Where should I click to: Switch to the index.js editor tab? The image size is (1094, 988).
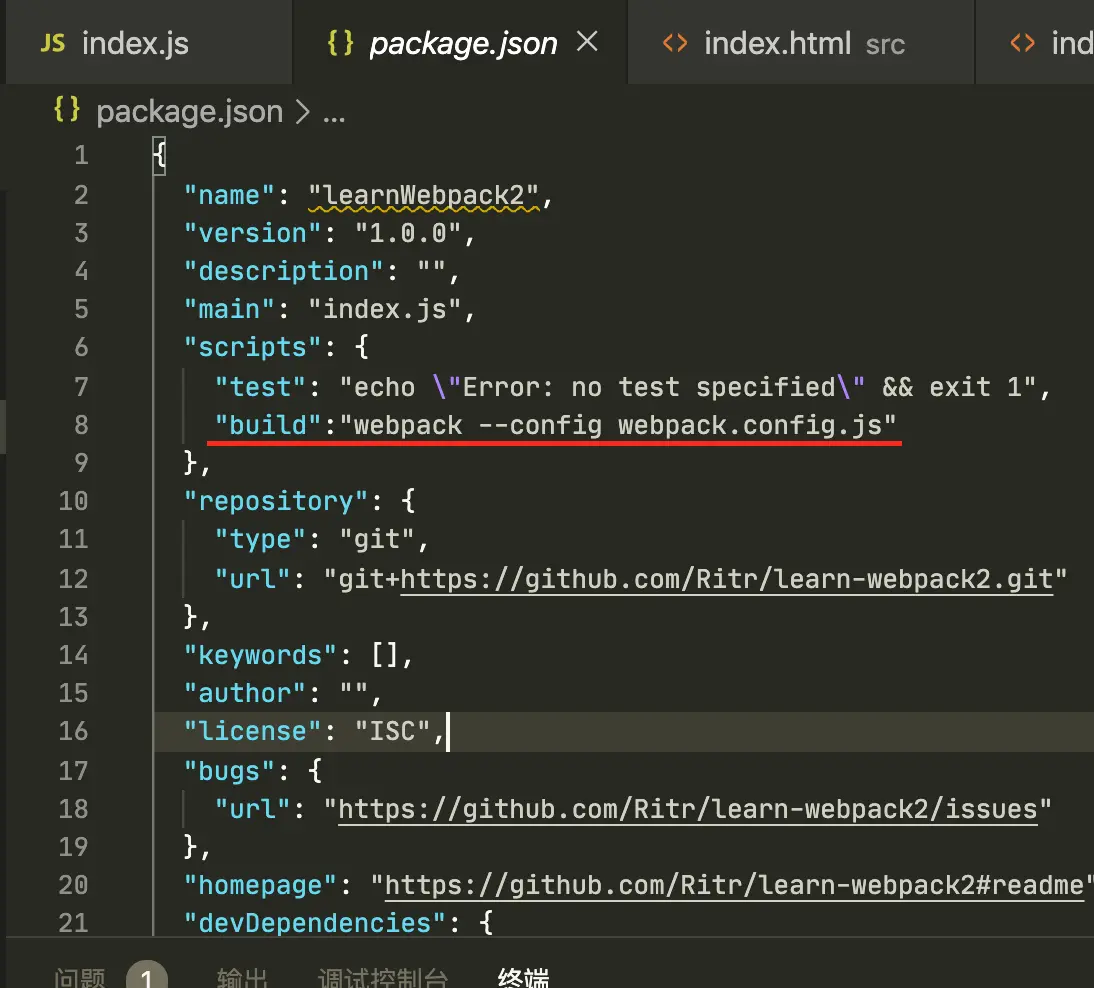(149, 43)
